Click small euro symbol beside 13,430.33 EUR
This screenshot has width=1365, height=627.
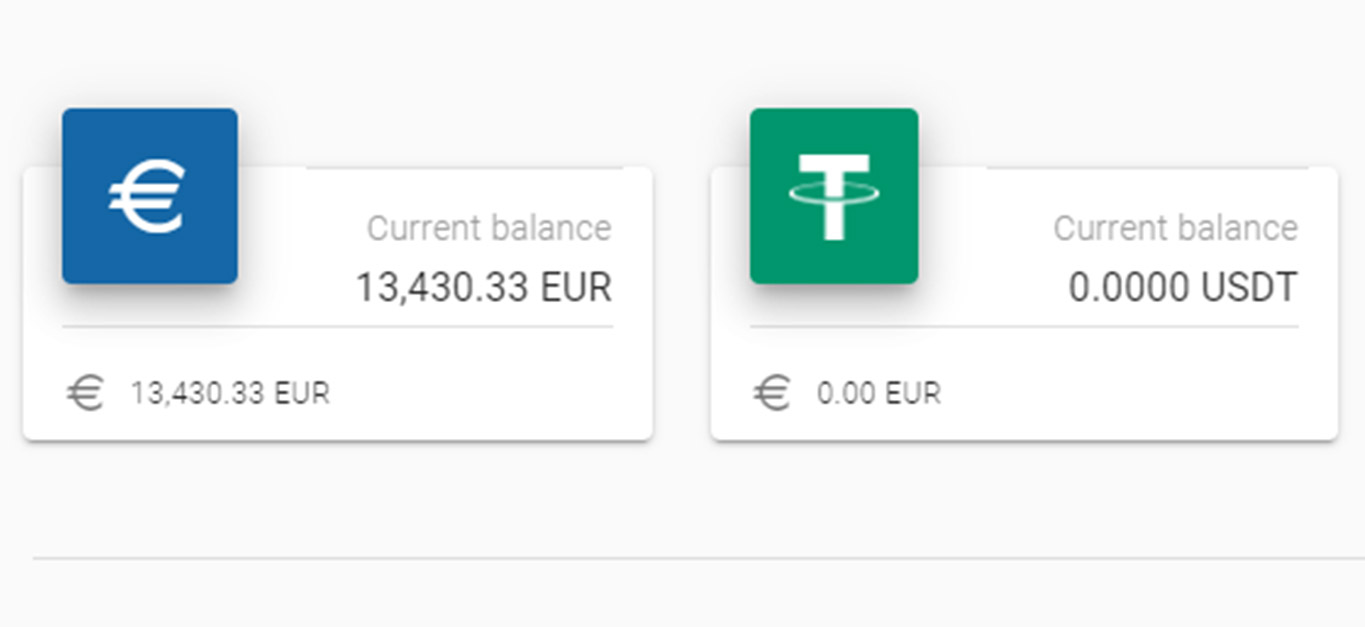tap(85, 393)
